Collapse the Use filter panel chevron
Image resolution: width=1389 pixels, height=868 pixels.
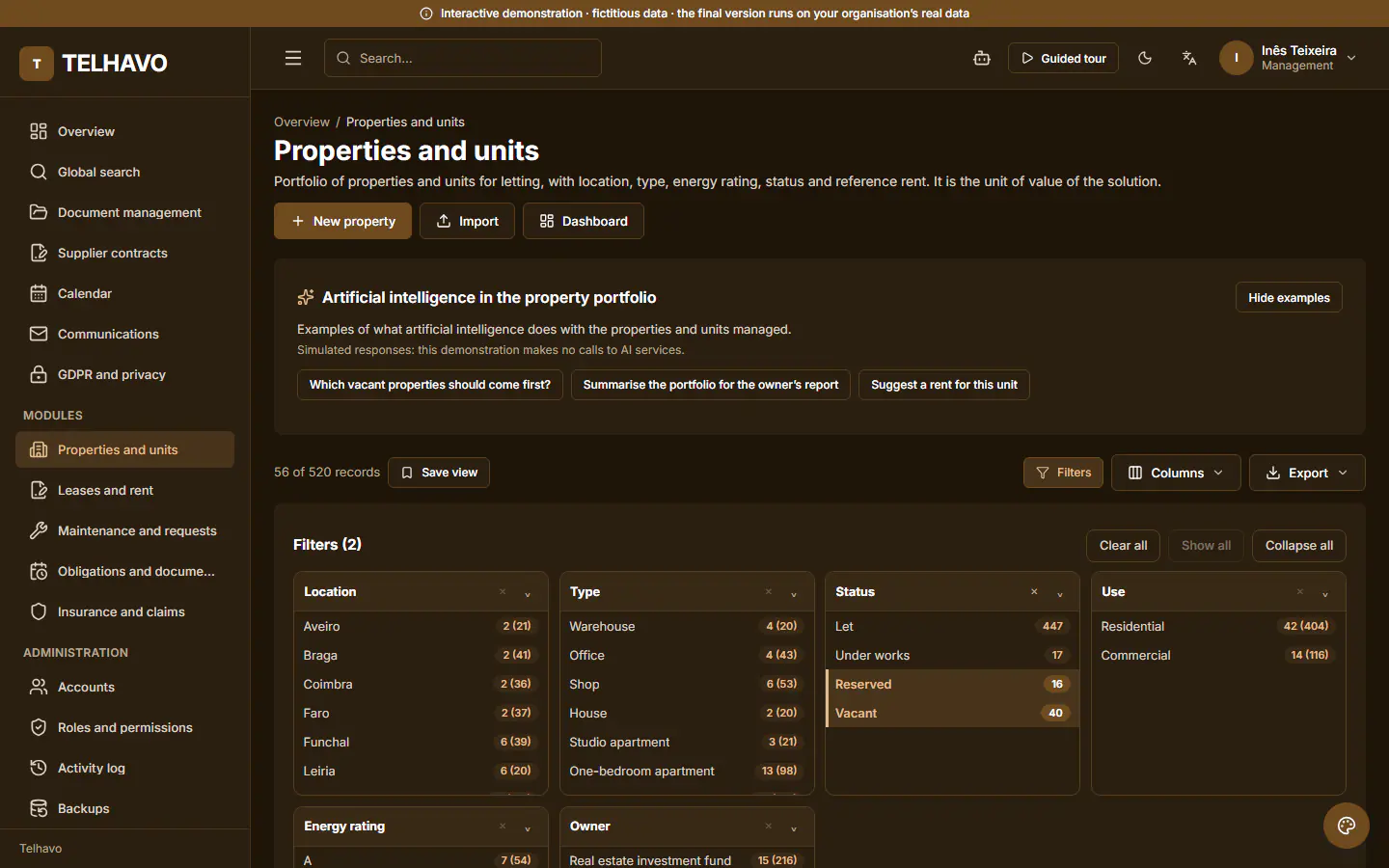point(1325,593)
